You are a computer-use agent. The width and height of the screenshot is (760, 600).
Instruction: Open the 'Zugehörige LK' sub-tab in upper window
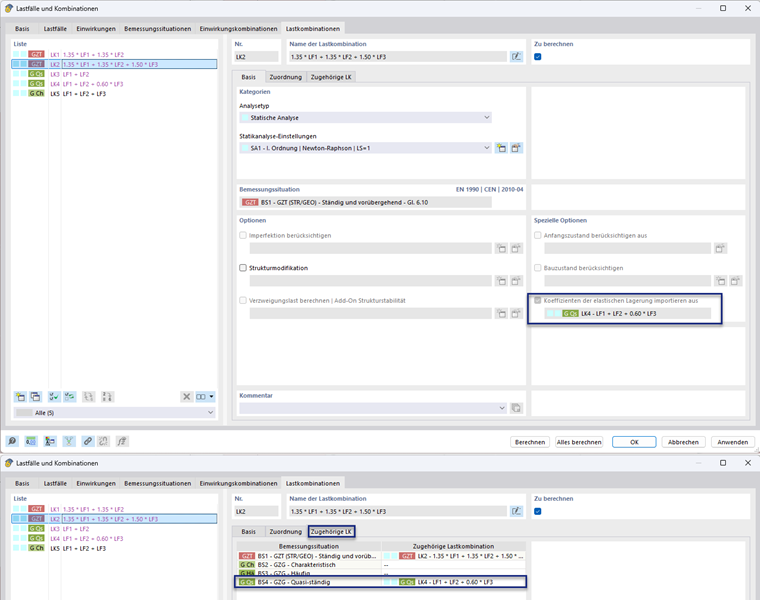pos(331,77)
